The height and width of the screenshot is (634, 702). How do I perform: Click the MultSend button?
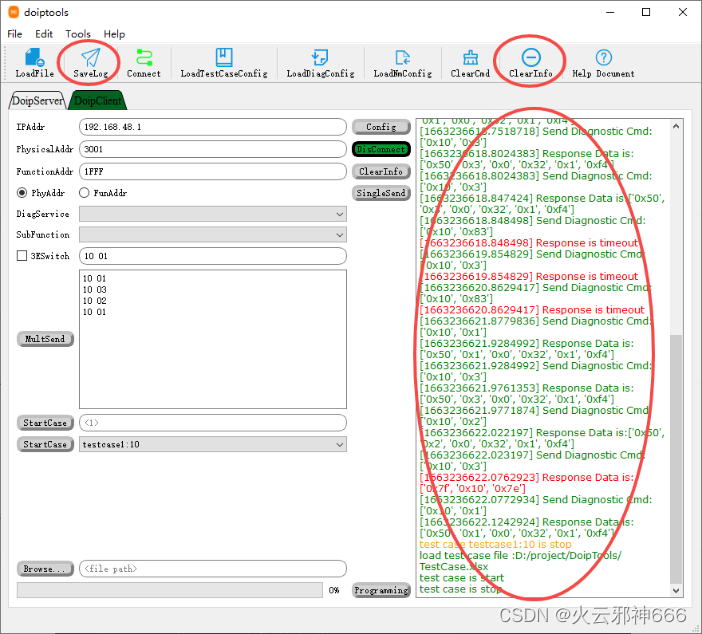coord(45,339)
